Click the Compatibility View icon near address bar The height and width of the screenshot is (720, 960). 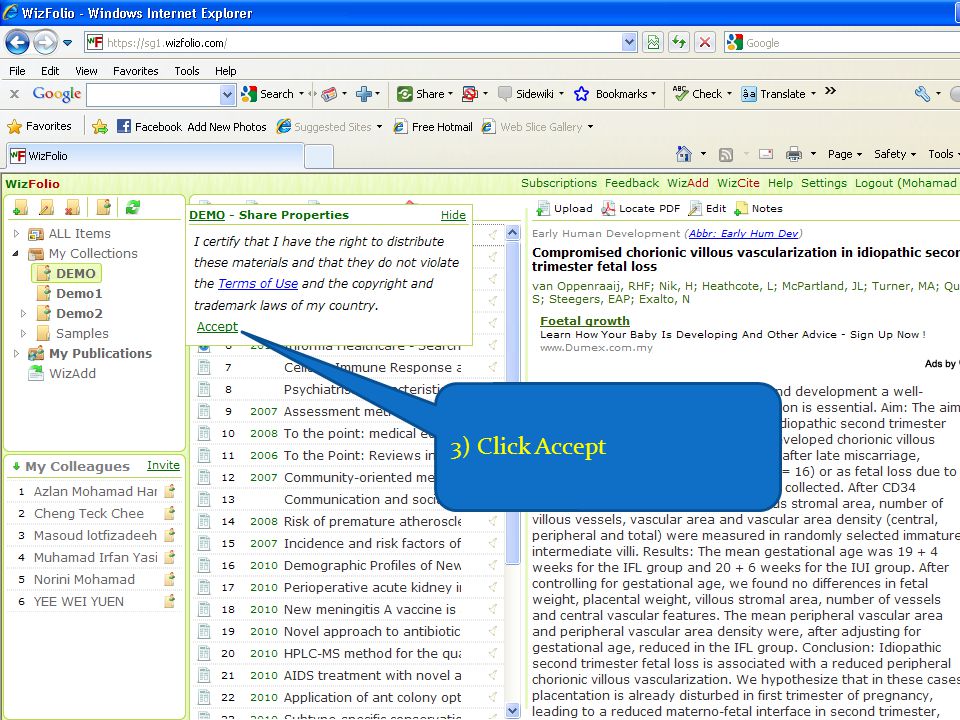[x=653, y=42]
